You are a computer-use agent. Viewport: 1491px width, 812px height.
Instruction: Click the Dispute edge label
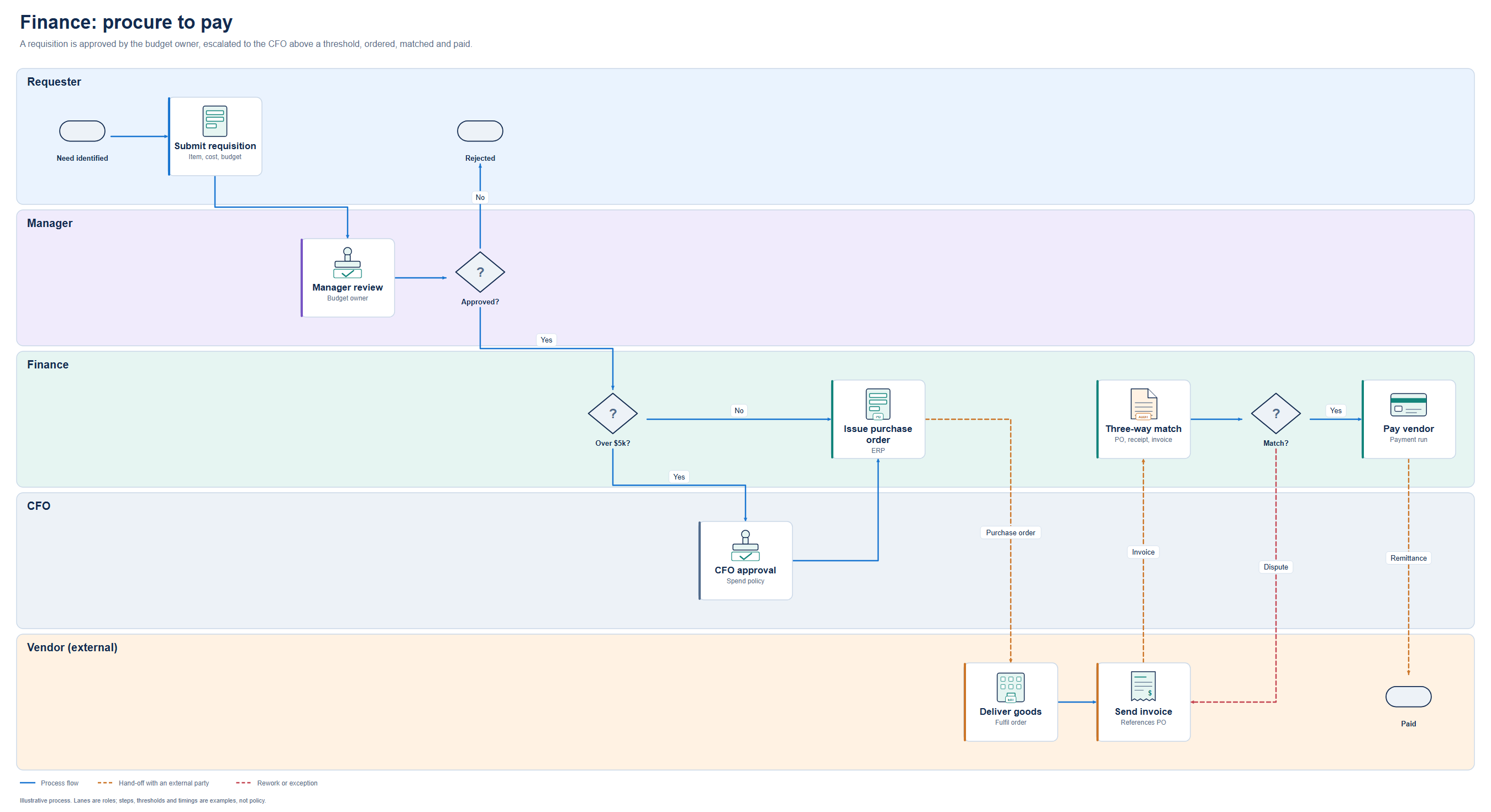1275,567
